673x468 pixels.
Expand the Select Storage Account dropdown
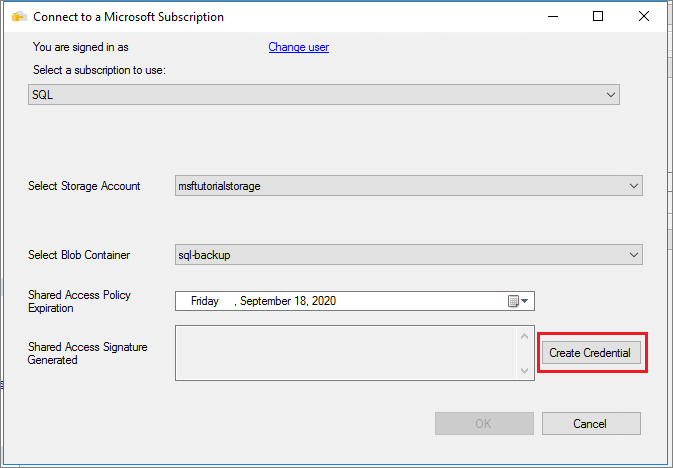pos(633,186)
